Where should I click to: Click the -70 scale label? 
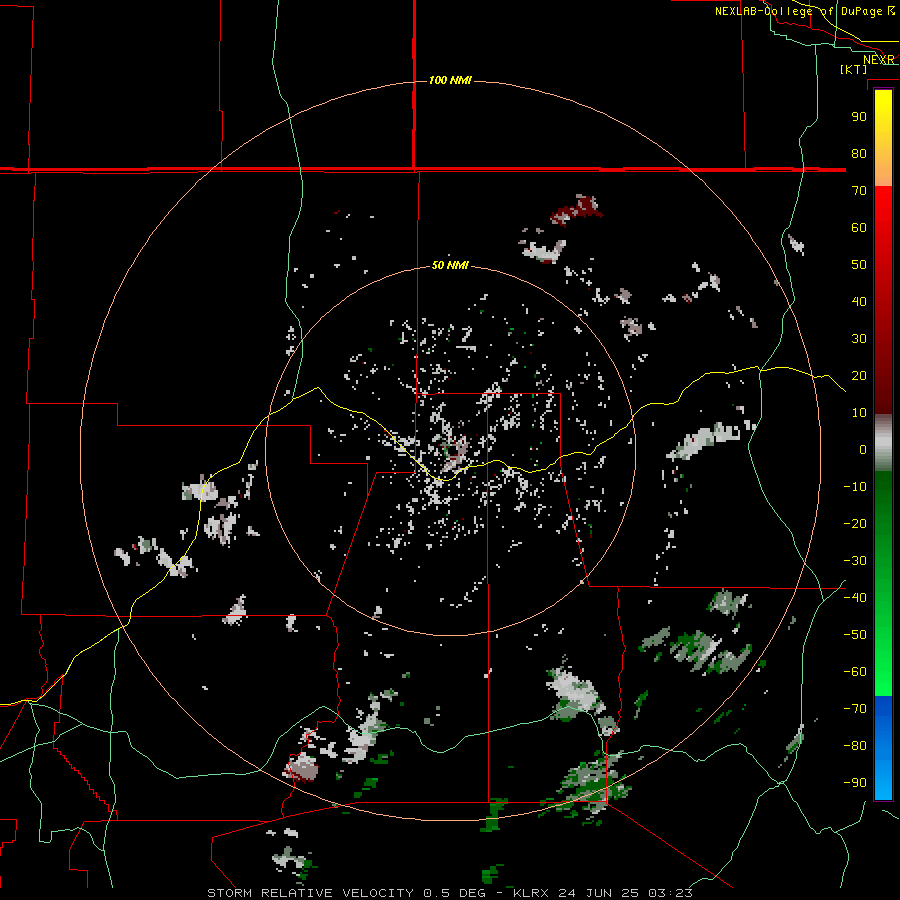pyautogui.click(x=855, y=709)
